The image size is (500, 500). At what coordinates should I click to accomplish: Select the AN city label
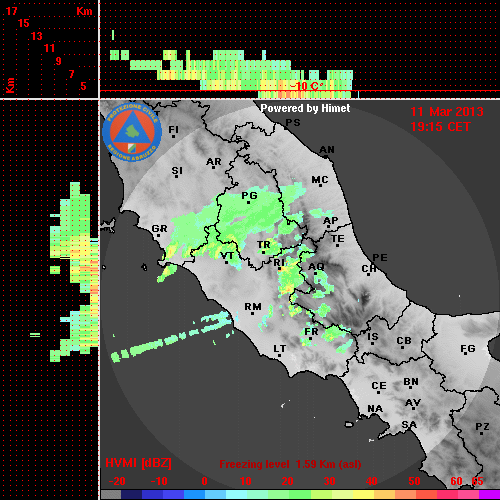(327, 150)
